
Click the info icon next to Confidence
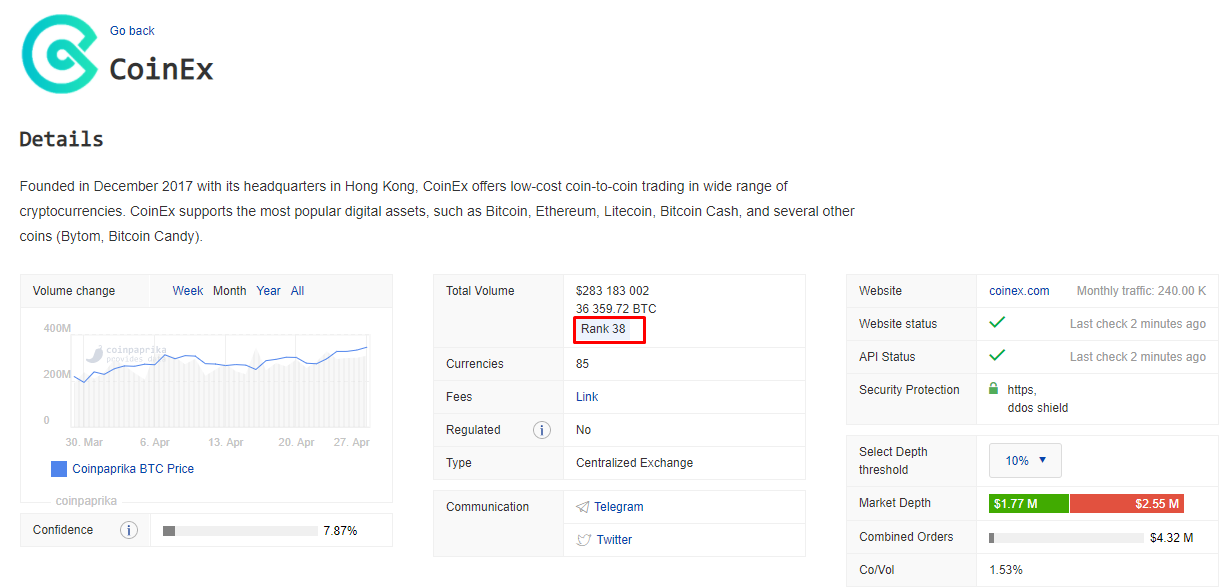[x=129, y=530]
